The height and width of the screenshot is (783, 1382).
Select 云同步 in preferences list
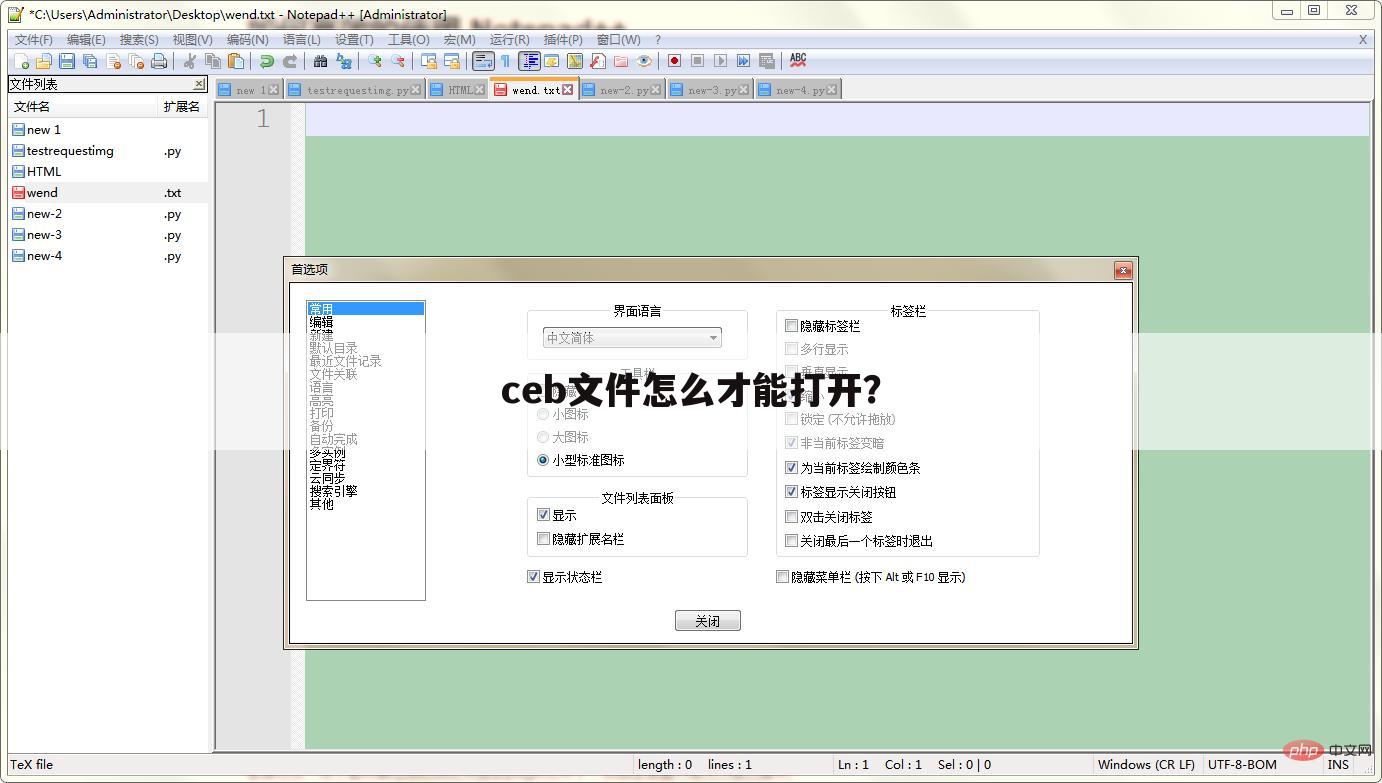[x=327, y=478]
